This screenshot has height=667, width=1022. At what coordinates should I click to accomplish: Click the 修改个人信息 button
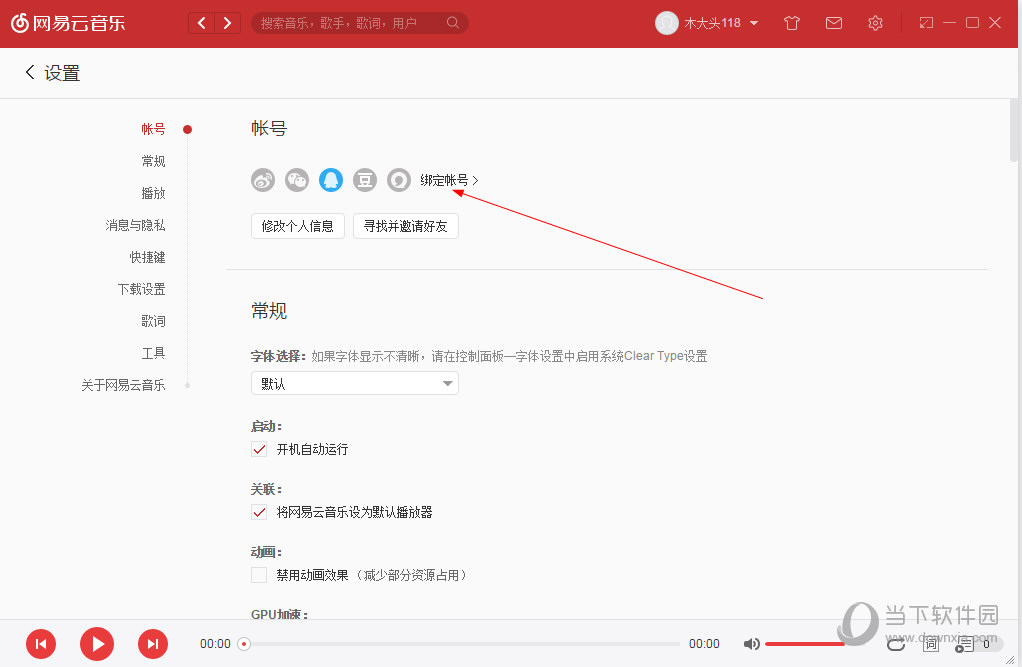coord(297,226)
